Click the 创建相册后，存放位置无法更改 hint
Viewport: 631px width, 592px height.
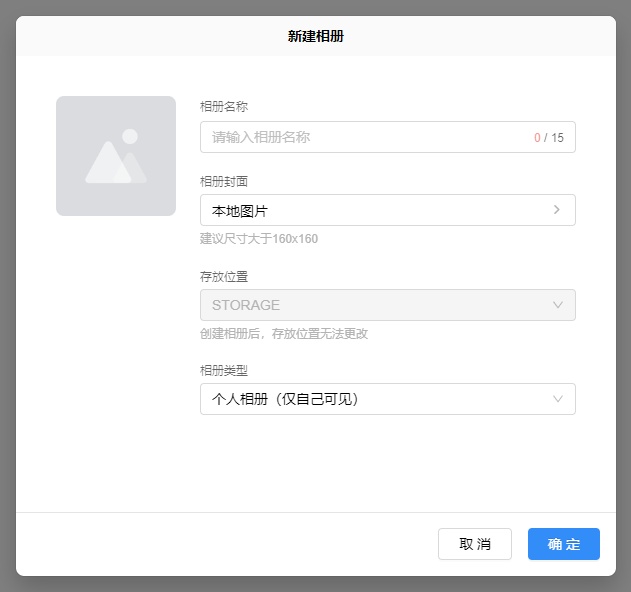284,334
